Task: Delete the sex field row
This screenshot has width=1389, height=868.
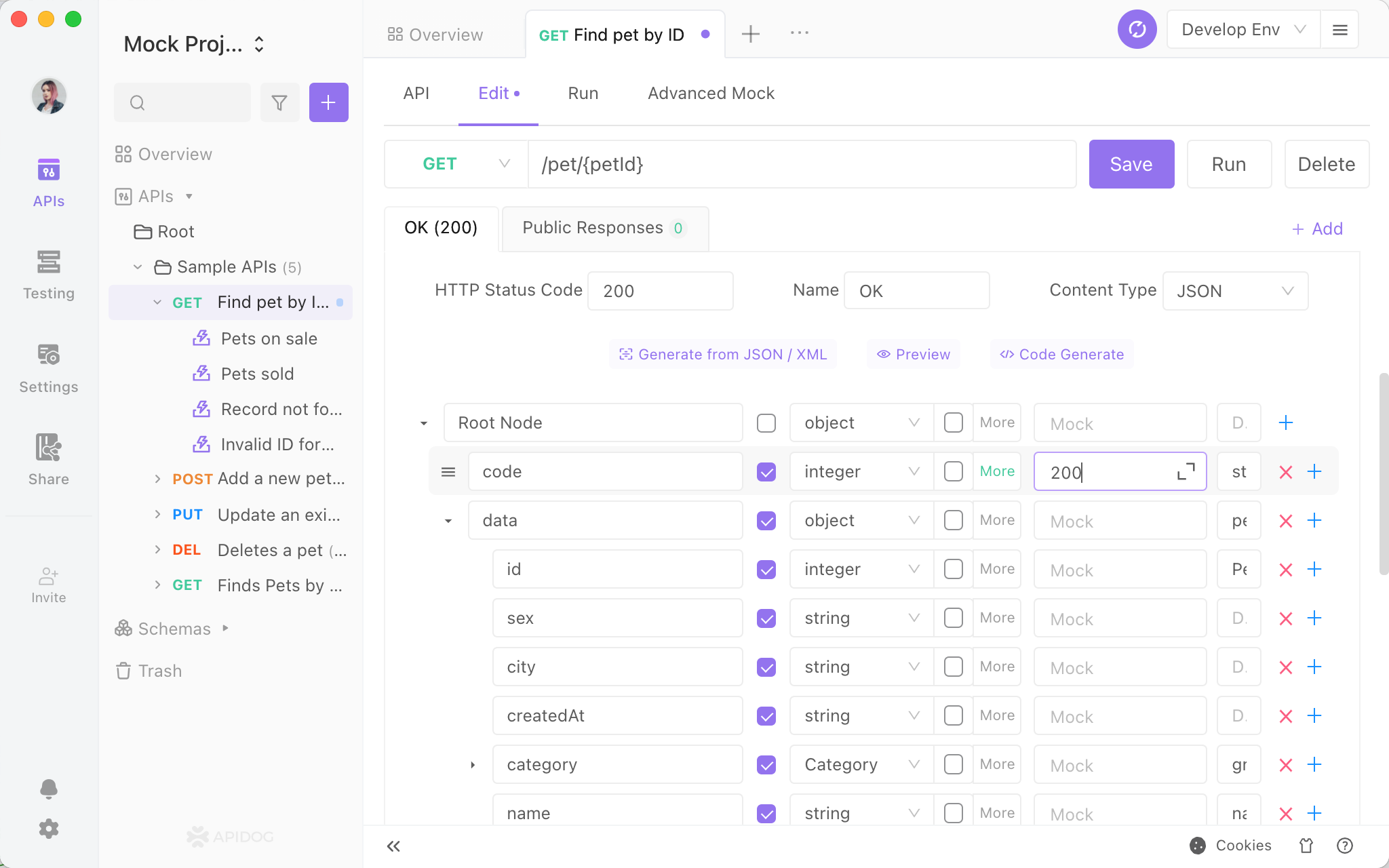Action: 1285,618
